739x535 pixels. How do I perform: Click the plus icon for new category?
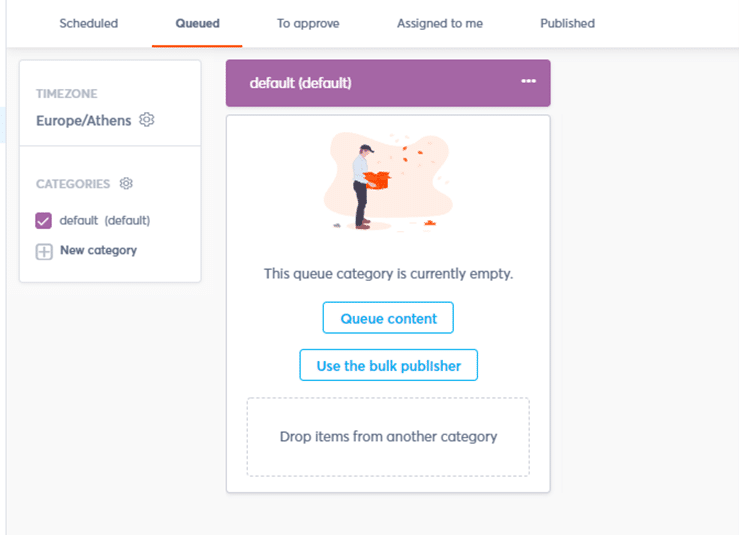[44, 251]
